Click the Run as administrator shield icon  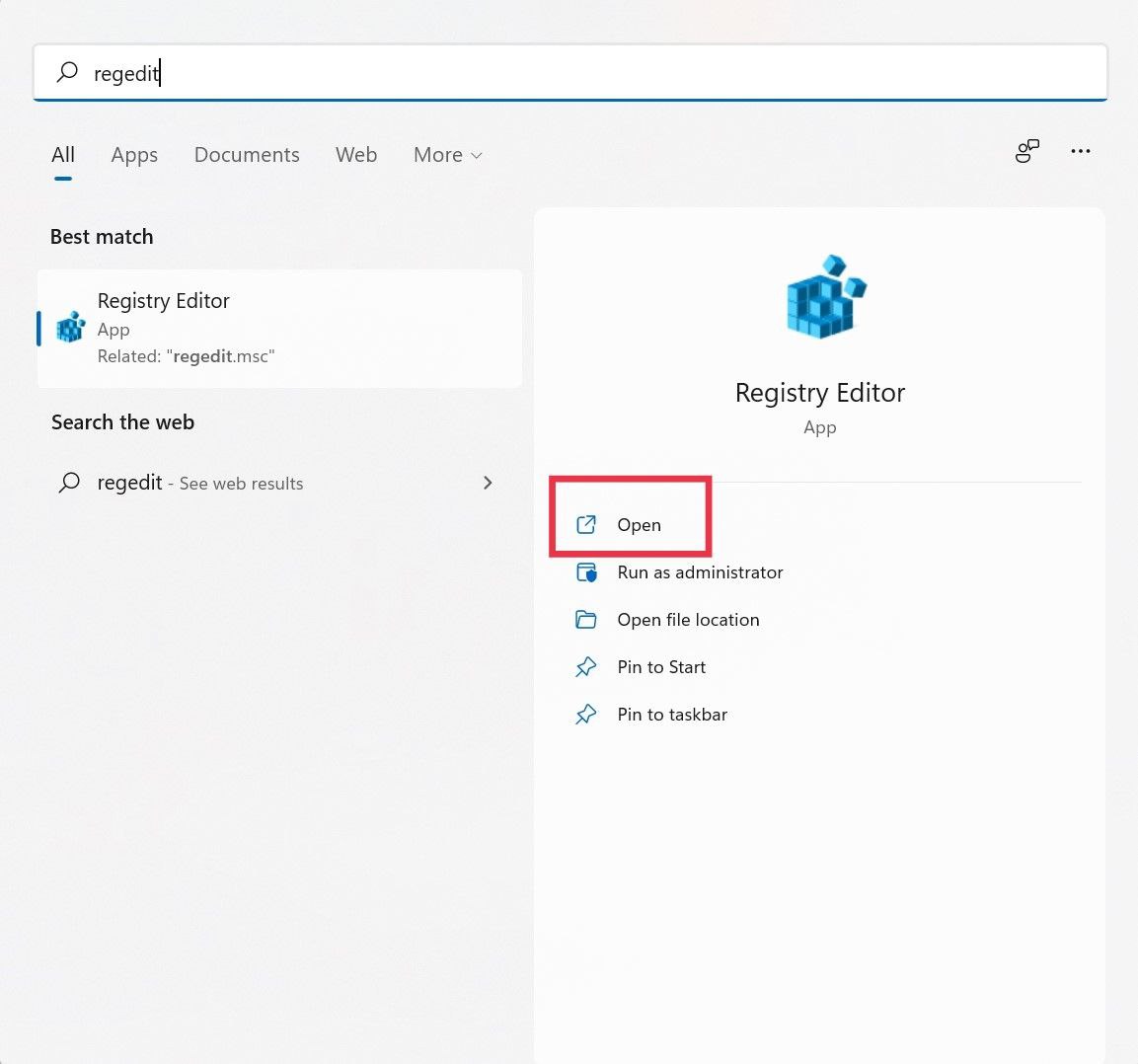[x=586, y=572]
